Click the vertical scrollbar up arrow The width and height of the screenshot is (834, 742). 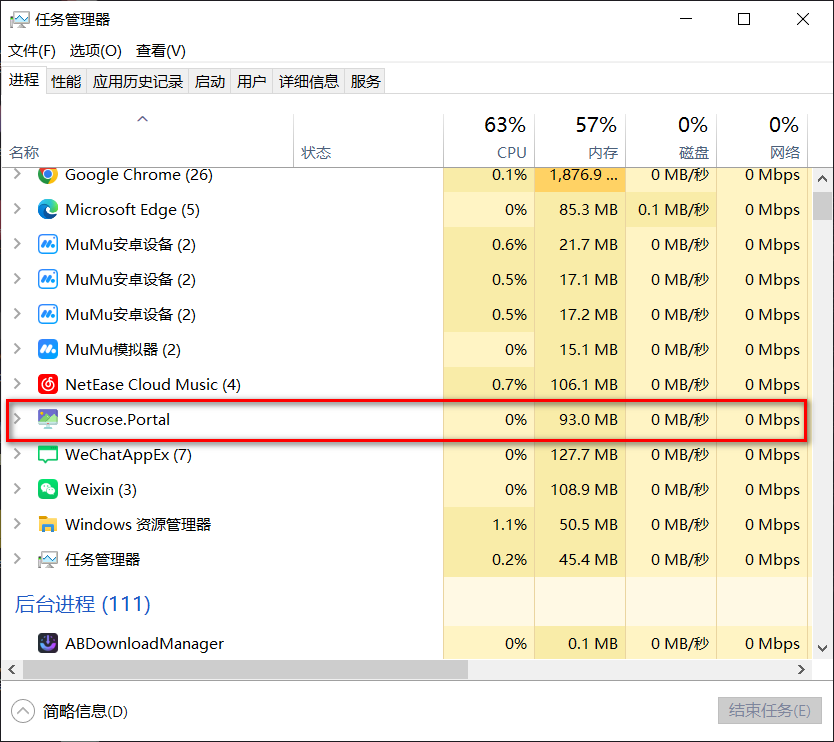822,179
